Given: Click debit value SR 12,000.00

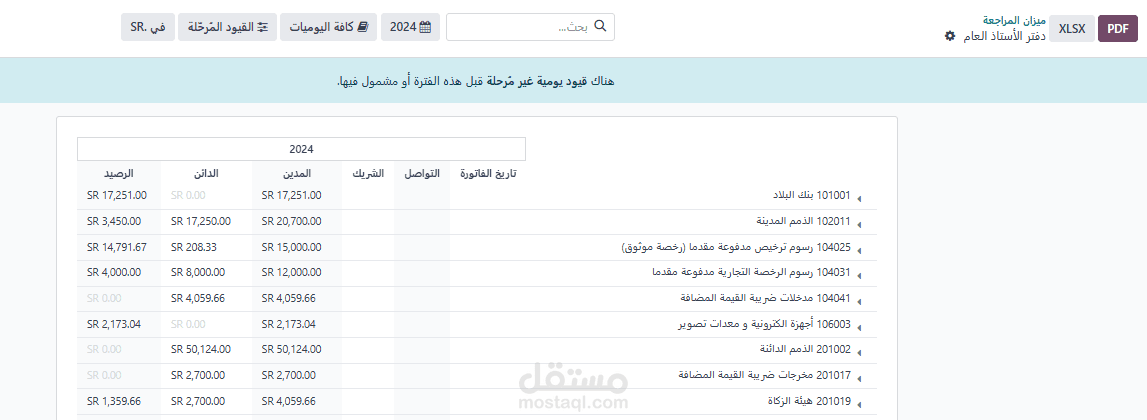Looking at the screenshot, I should click(x=291, y=272).
